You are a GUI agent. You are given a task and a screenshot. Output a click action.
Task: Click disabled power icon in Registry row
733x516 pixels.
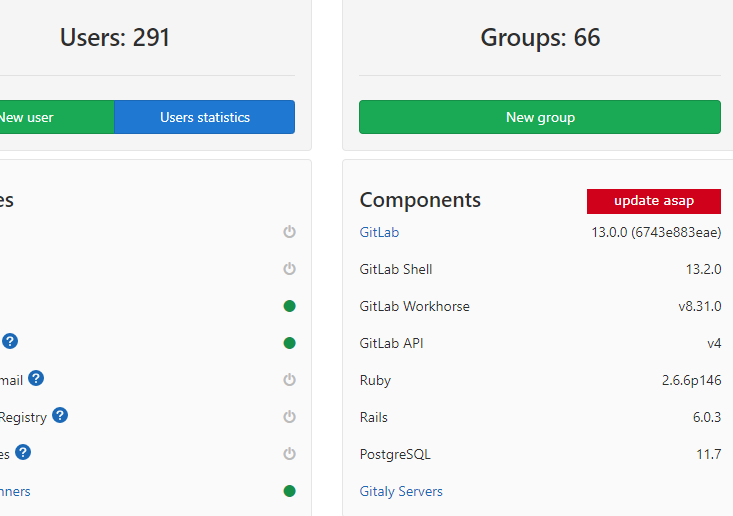coord(289,416)
